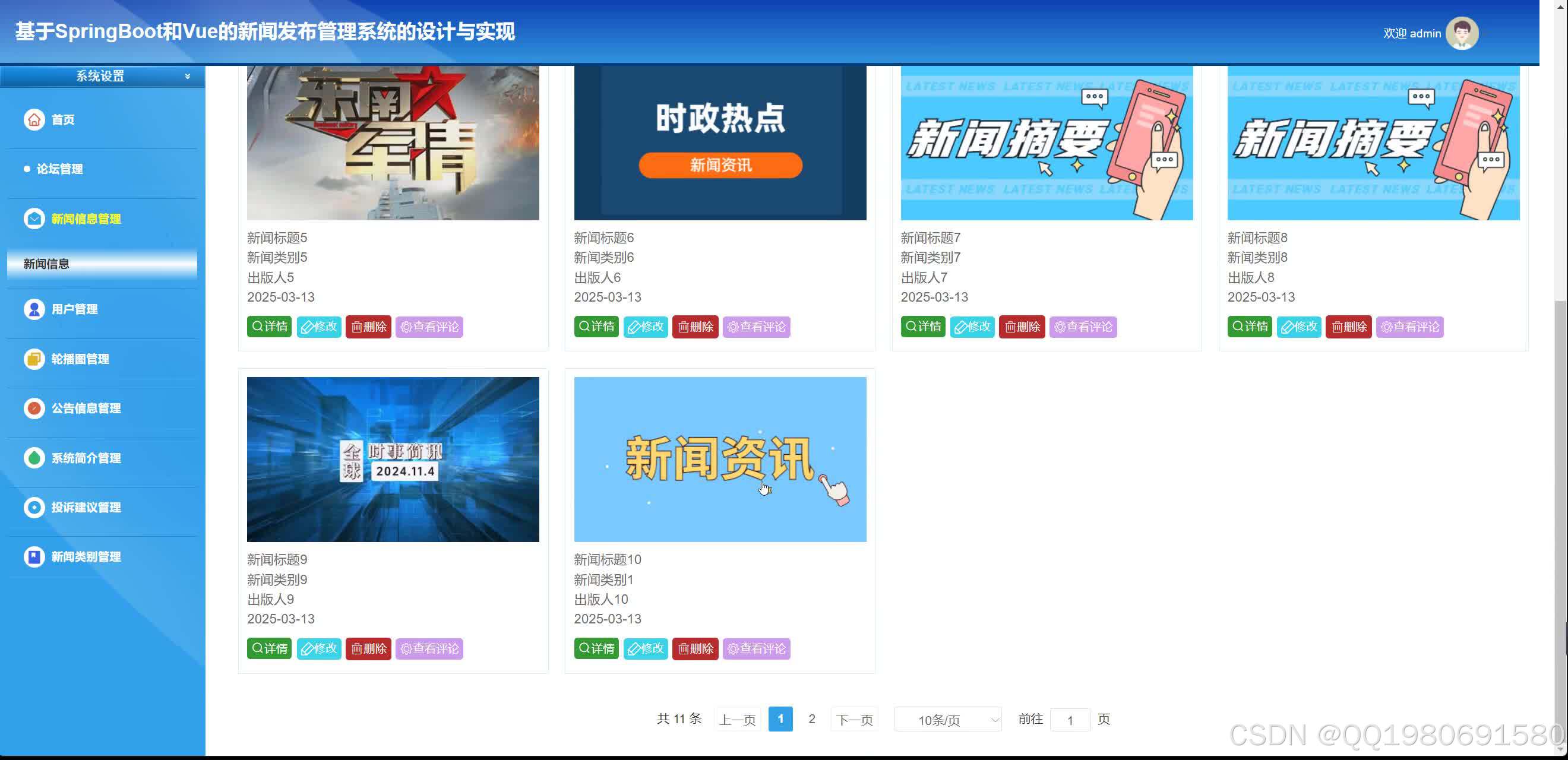The height and width of the screenshot is (760, 1568).
Task: Click 详情 button on 新闻标题8
Action: (x=1249, y=327)
